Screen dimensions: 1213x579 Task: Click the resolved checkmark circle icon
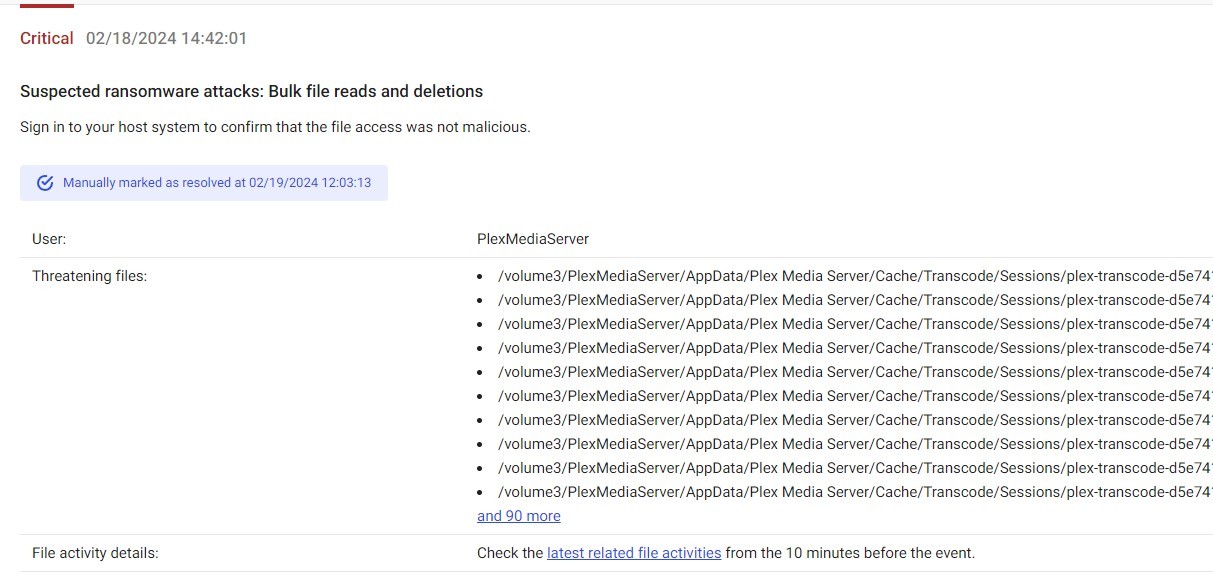tap(45, 183)
